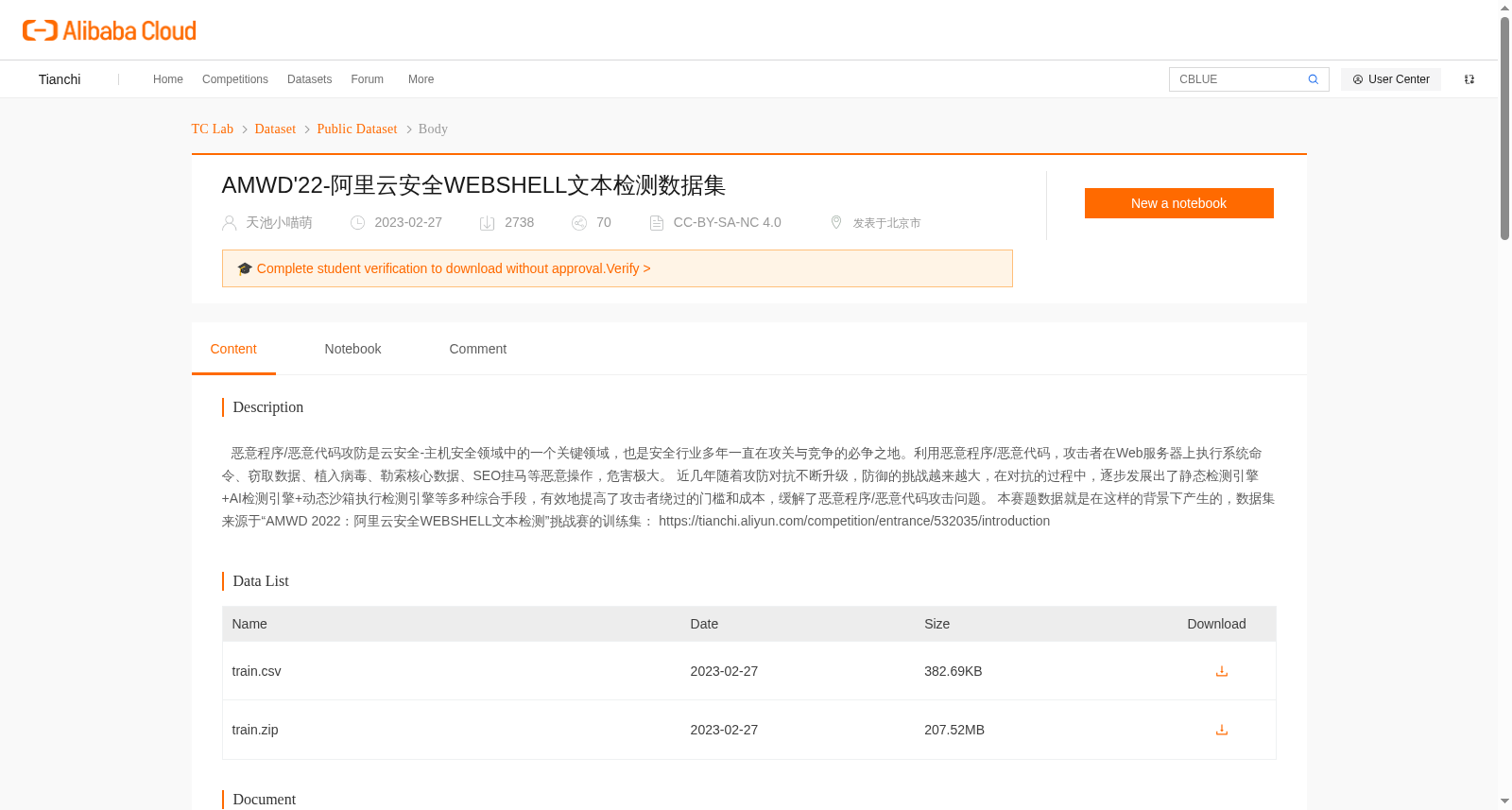Click the train.csv file name
Screen dimensions: 1512x810
pos(256,671)
